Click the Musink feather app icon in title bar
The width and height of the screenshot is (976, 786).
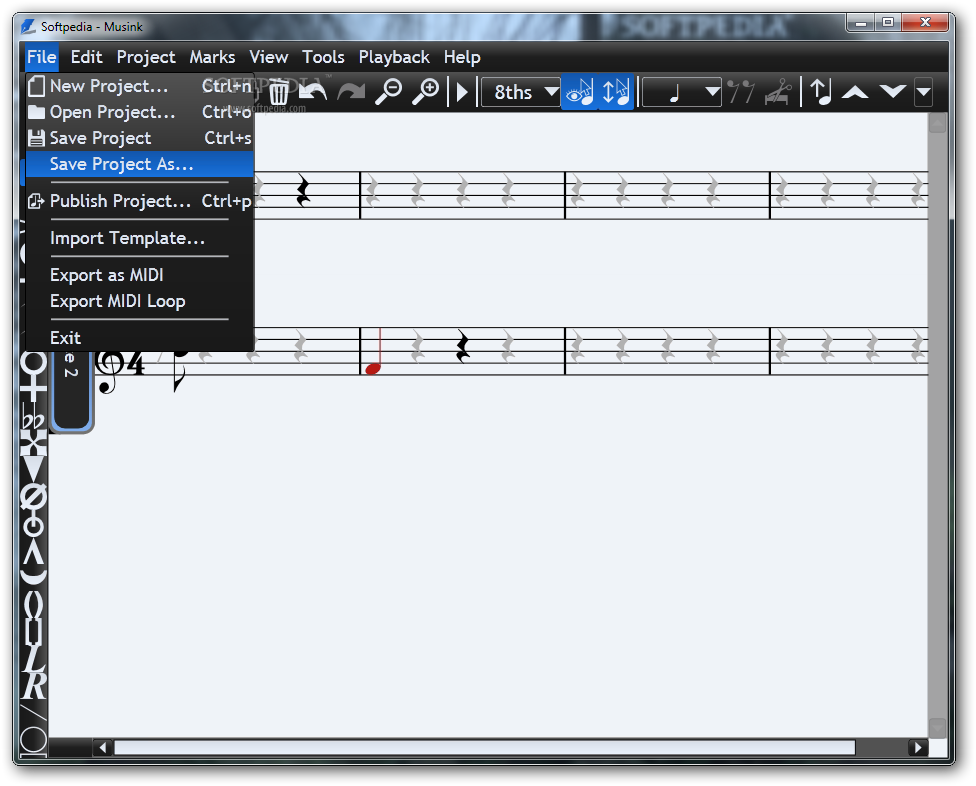28,27
